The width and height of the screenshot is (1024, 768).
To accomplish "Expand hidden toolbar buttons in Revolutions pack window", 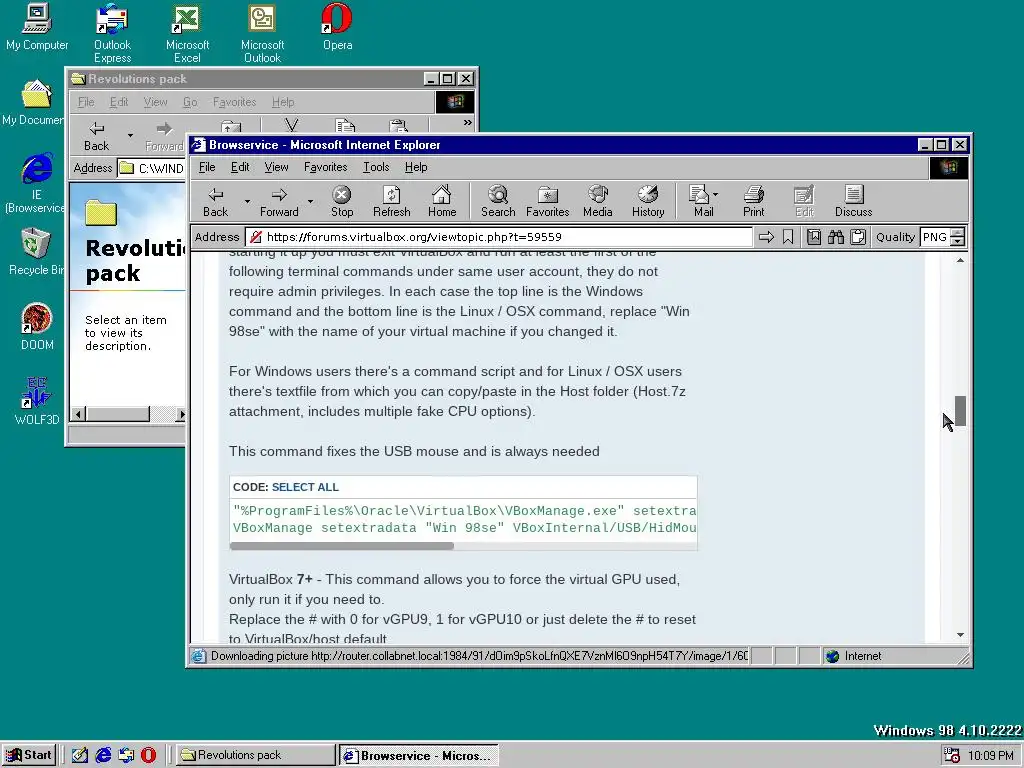I will pos(468,122).
